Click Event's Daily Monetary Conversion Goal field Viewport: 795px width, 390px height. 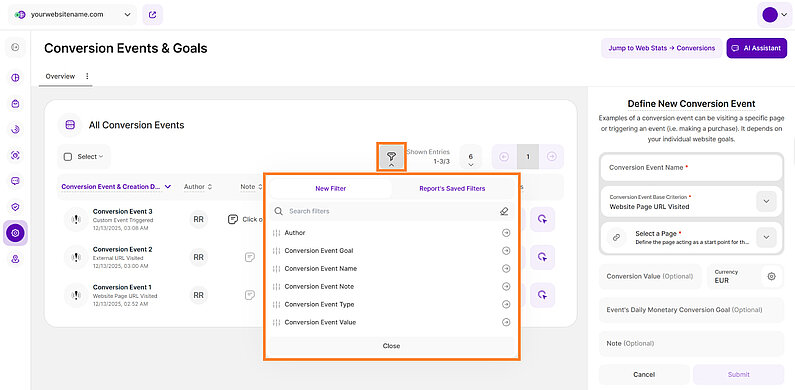point(692,310)
